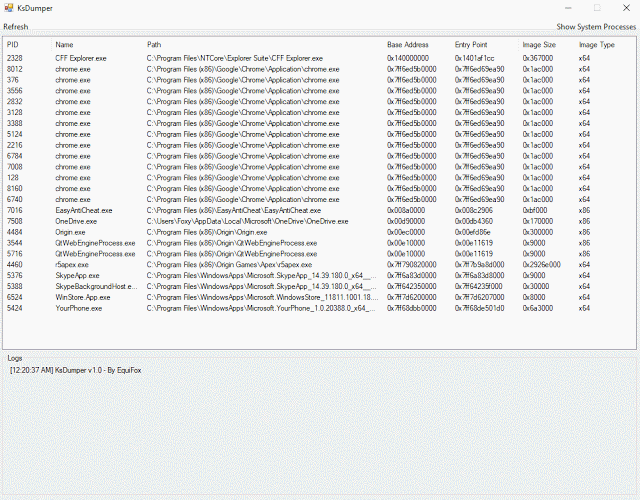
Task: Select chrome.exe row with PID 2216
Action: pos(319,145)
